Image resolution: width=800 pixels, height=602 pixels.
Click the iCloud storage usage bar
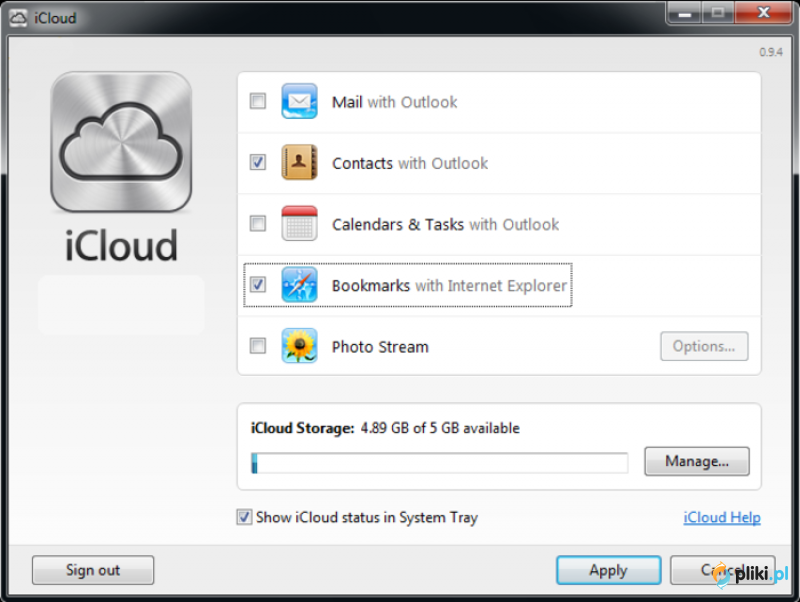tap(439, 463)
